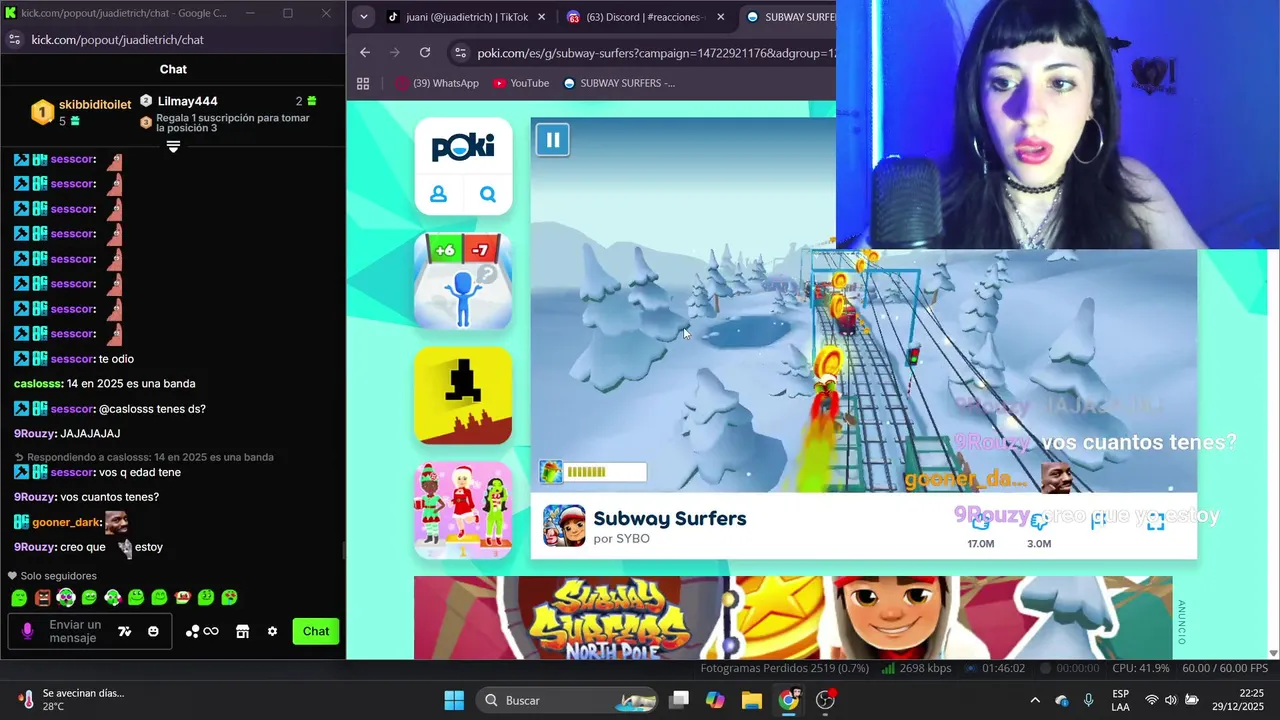Toggle fullscreen for the game

[x=1156, y=521]
